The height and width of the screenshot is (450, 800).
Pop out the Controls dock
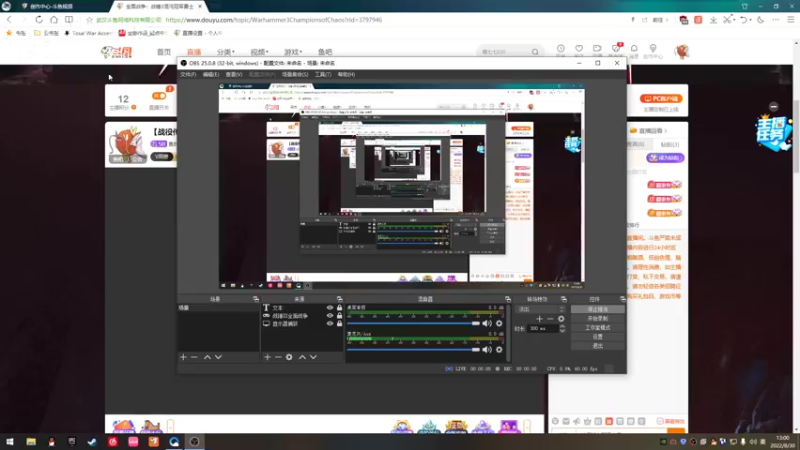(x=622, y=299)
